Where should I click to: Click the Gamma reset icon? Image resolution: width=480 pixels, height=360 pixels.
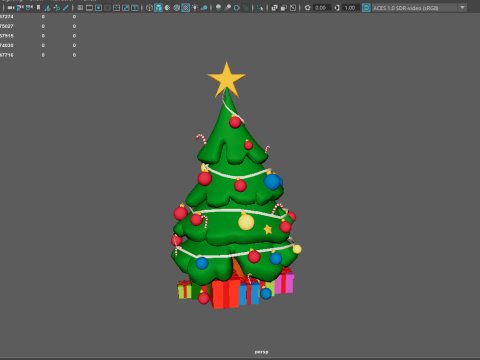(x=337, y=8)
